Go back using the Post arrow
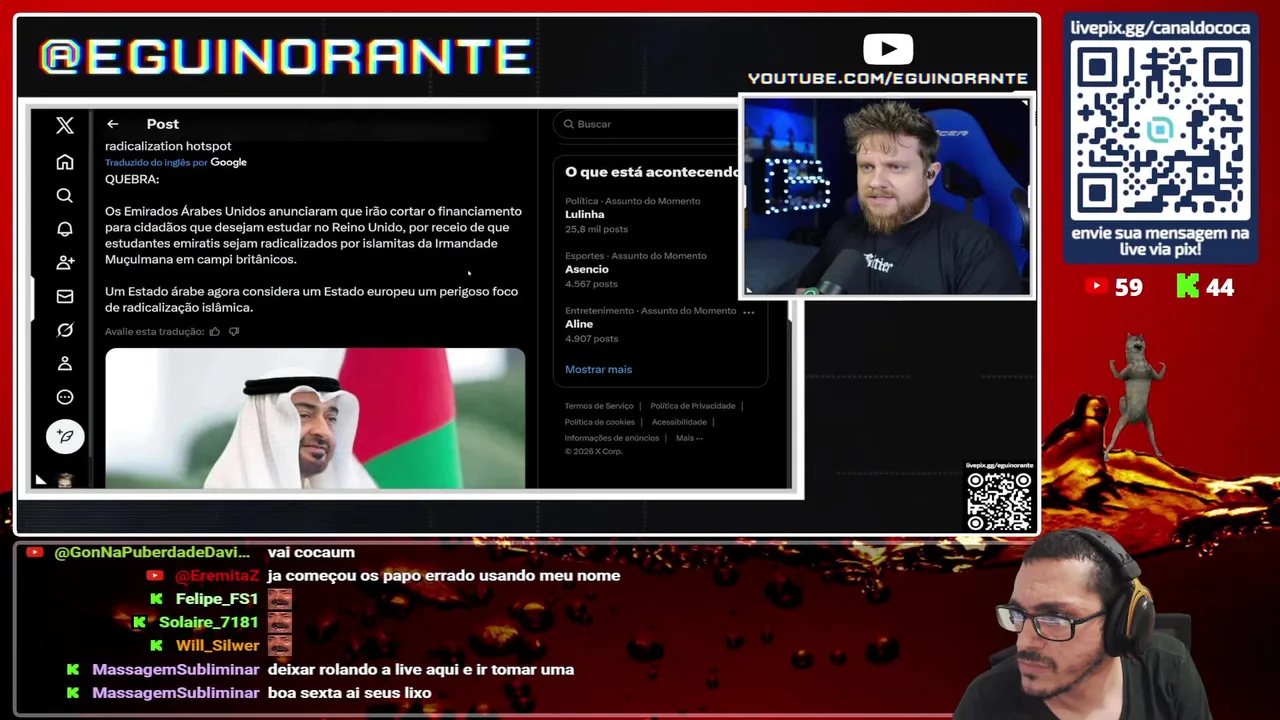This screenshot has height=720, width=1280. point(112,124)
